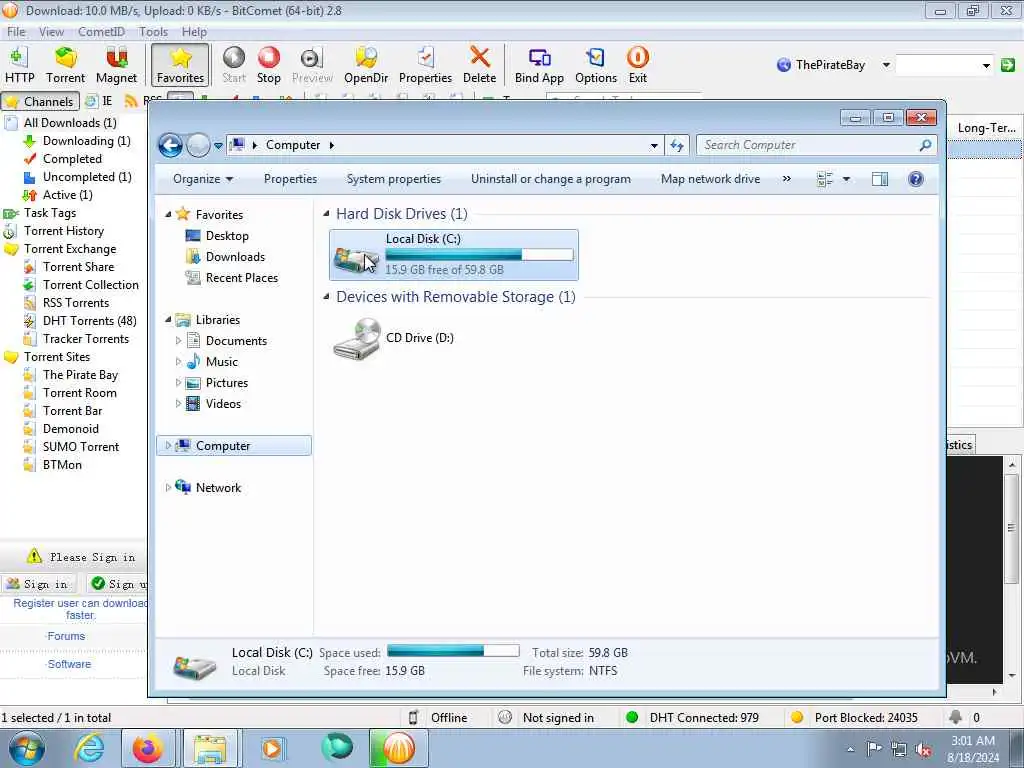Select the Channels tab
This screenshot has width=1024, height=768.
click(x=40, y=101)
